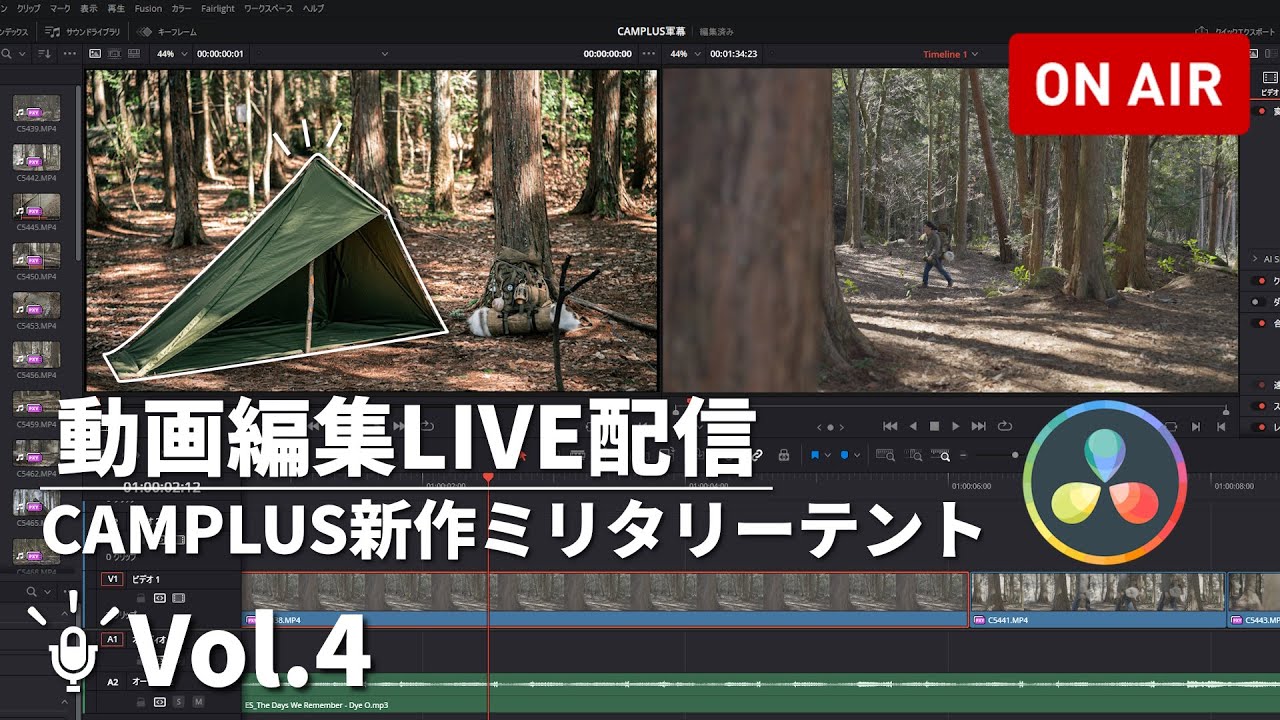The image size is (1280, 720).
Task: Solo the A2 audio track
Action: coord(179,702)
